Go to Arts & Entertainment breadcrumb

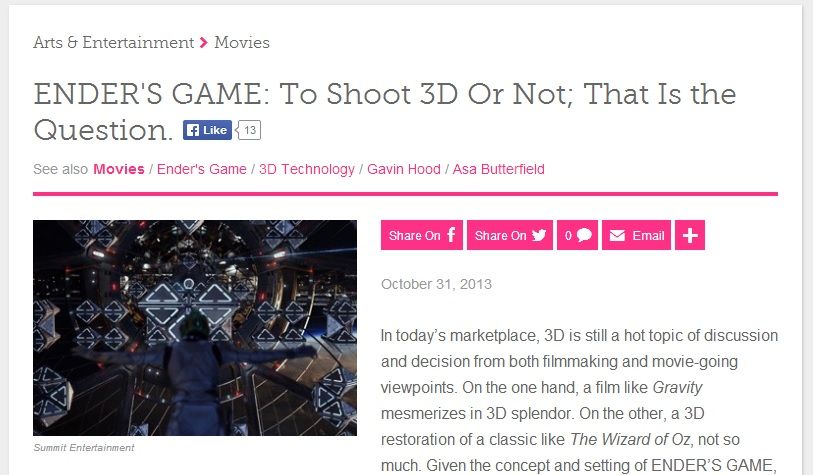pyautogui.click(x=114, y=42)
